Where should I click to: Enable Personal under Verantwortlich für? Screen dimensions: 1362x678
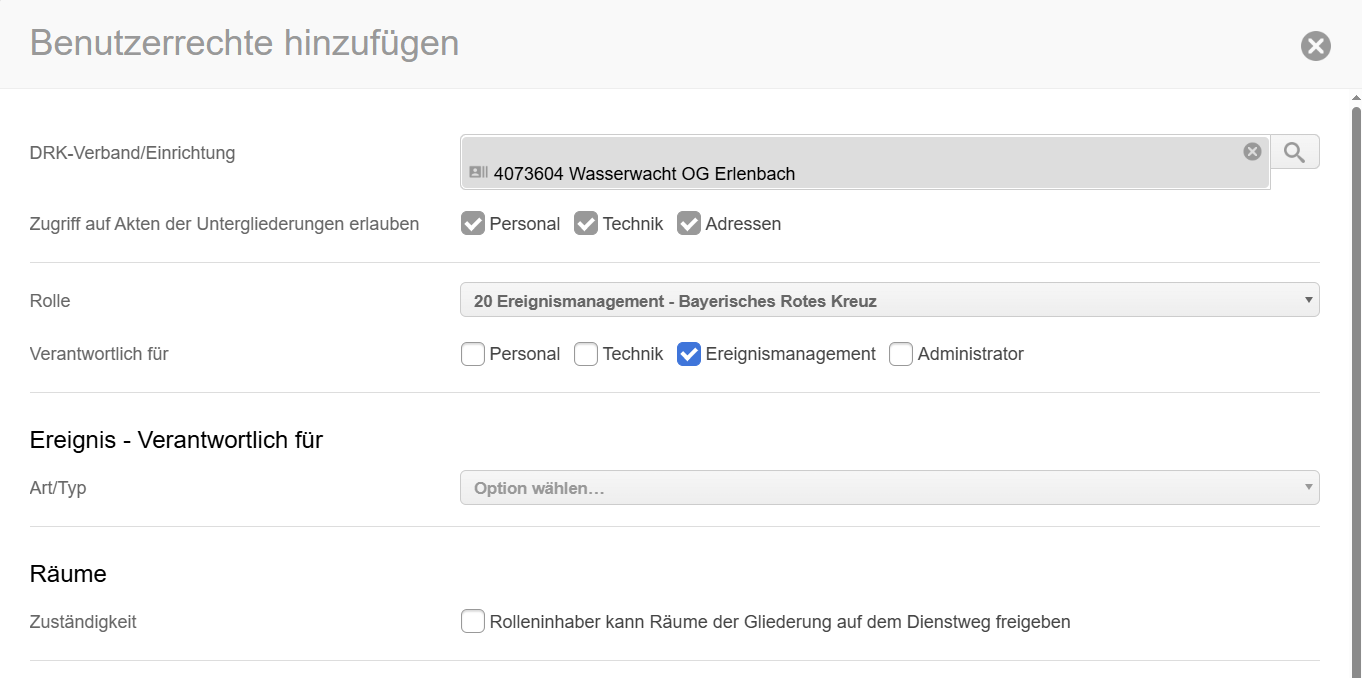pos(473,354)
